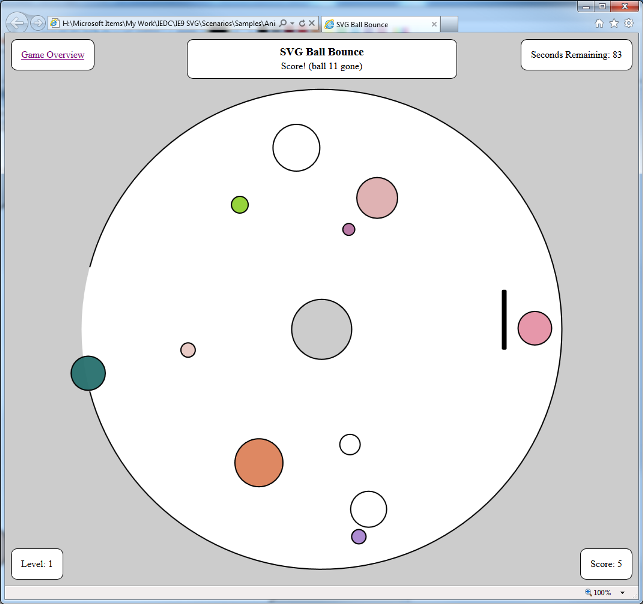Click the Score: 5 box
643x604 pixels.
point(606,564)
